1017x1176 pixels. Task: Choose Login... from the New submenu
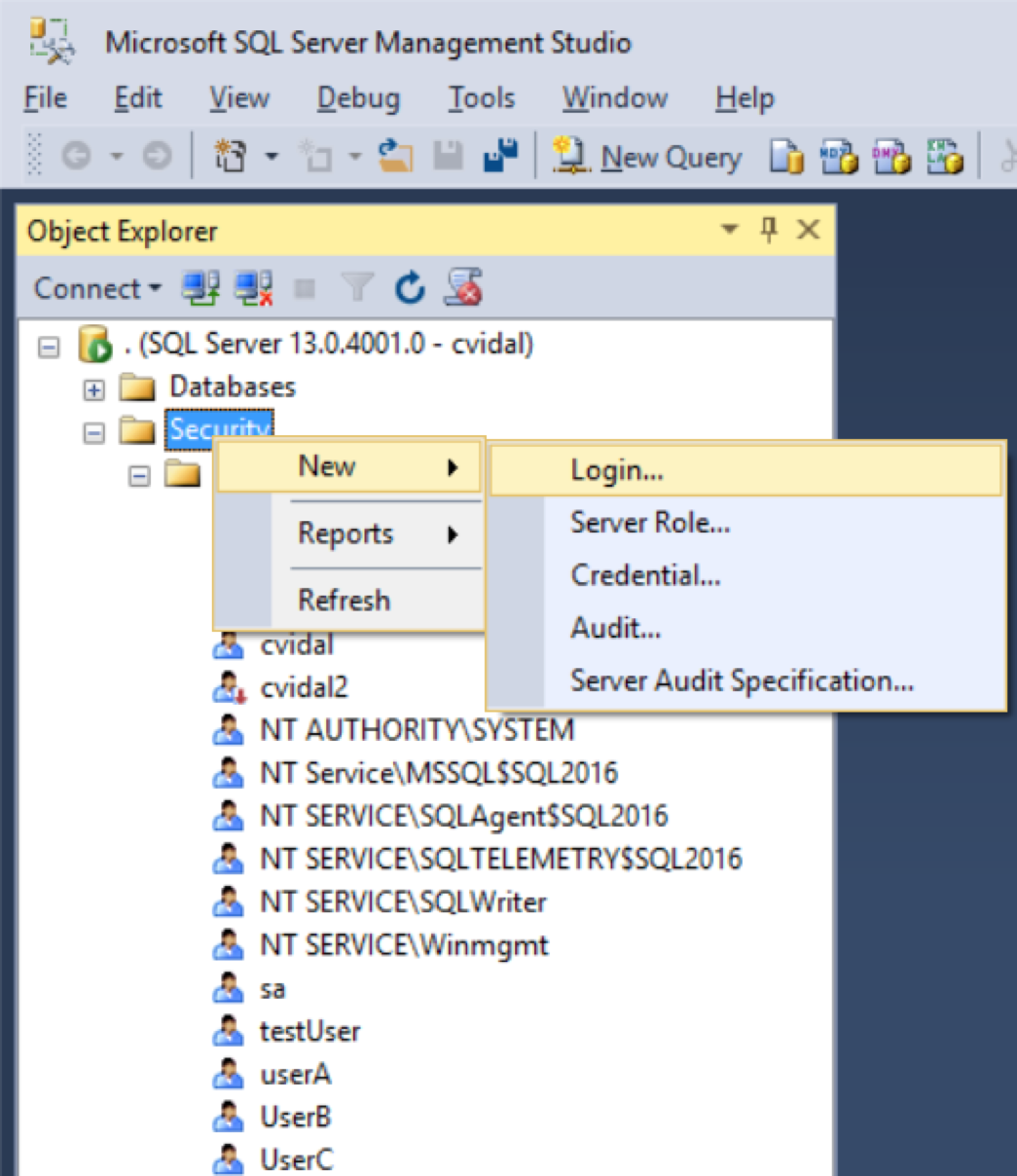[x=746, y=471]
